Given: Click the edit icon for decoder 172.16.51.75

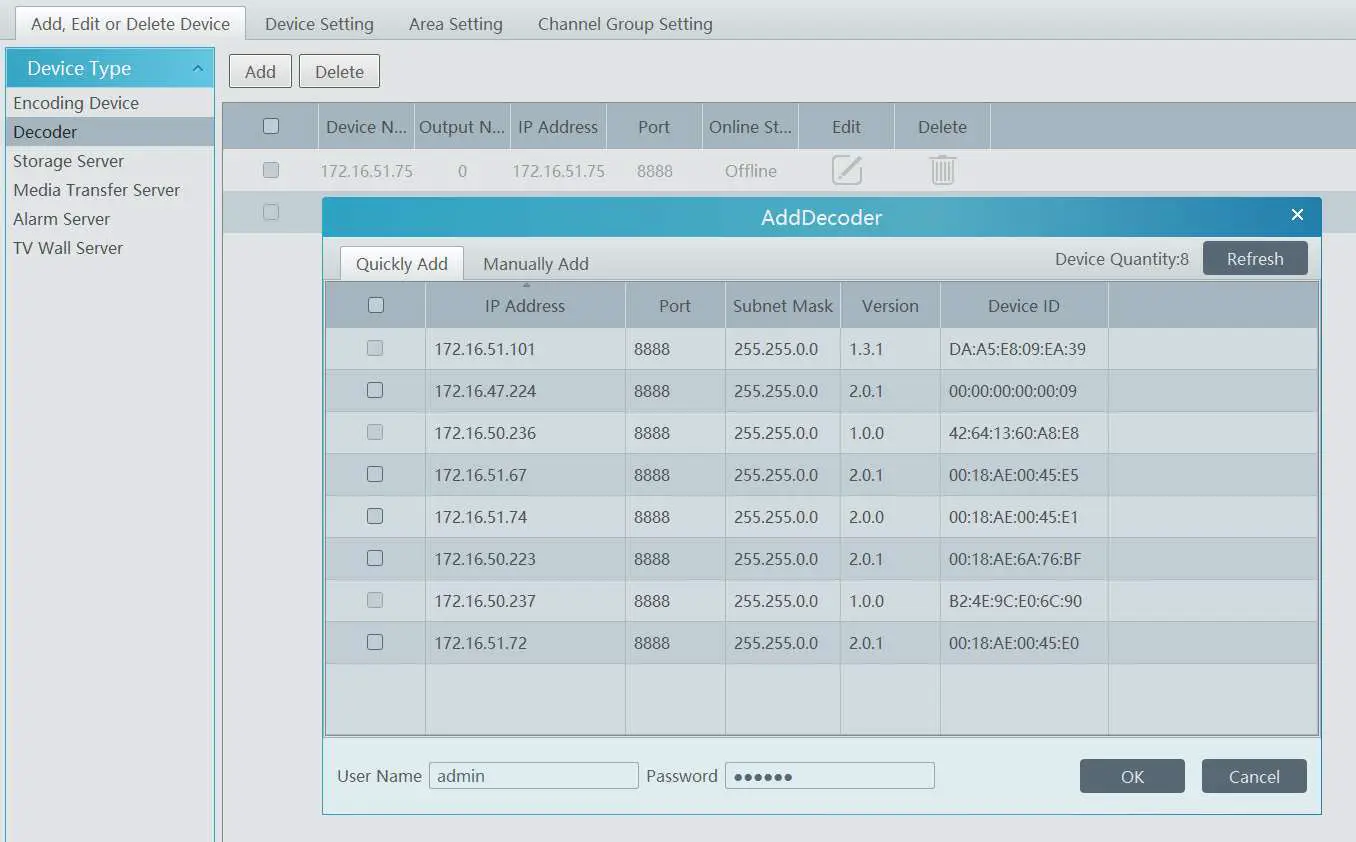Looking at the screenshot, I should (846, 170).
